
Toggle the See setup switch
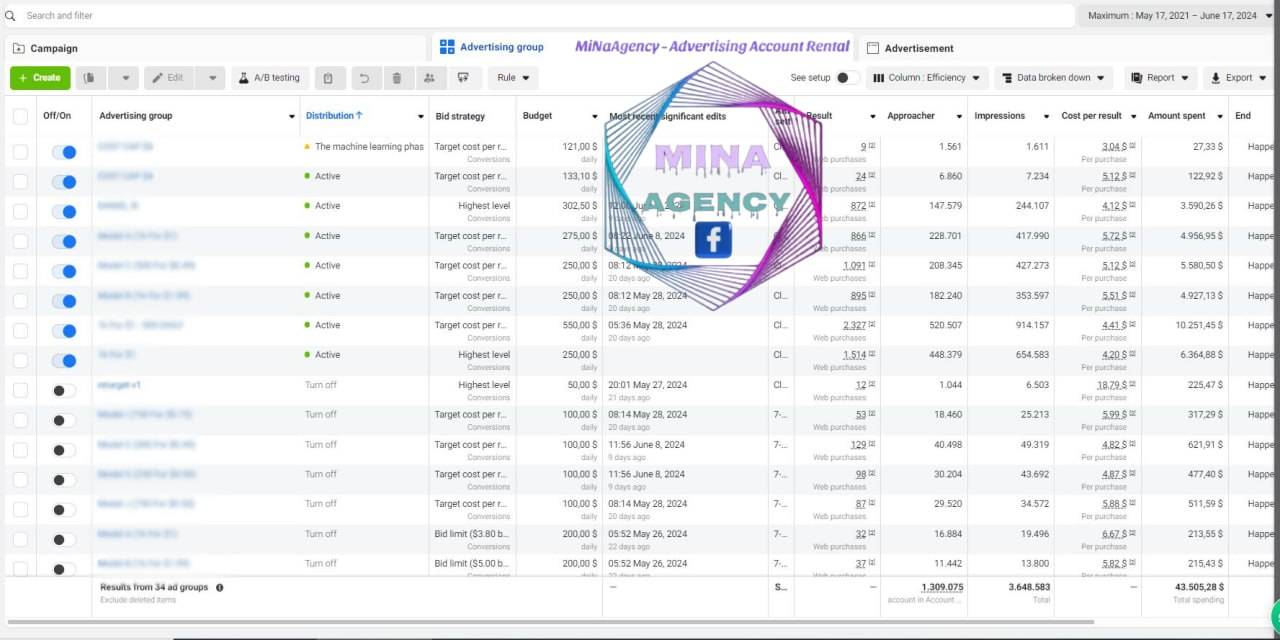click(x=848, y=78)
